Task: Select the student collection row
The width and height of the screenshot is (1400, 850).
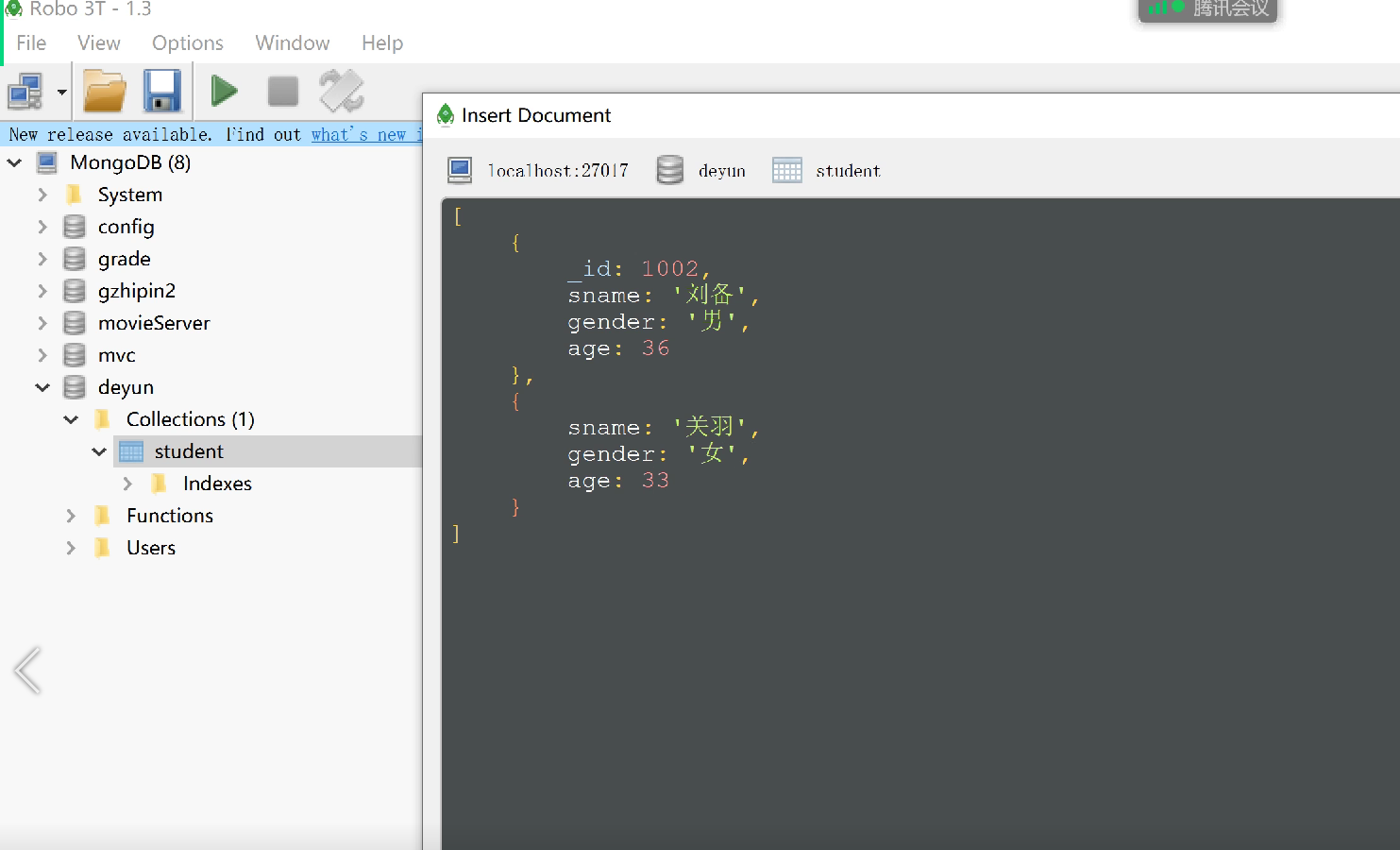Action: click(x=267, y=451)
